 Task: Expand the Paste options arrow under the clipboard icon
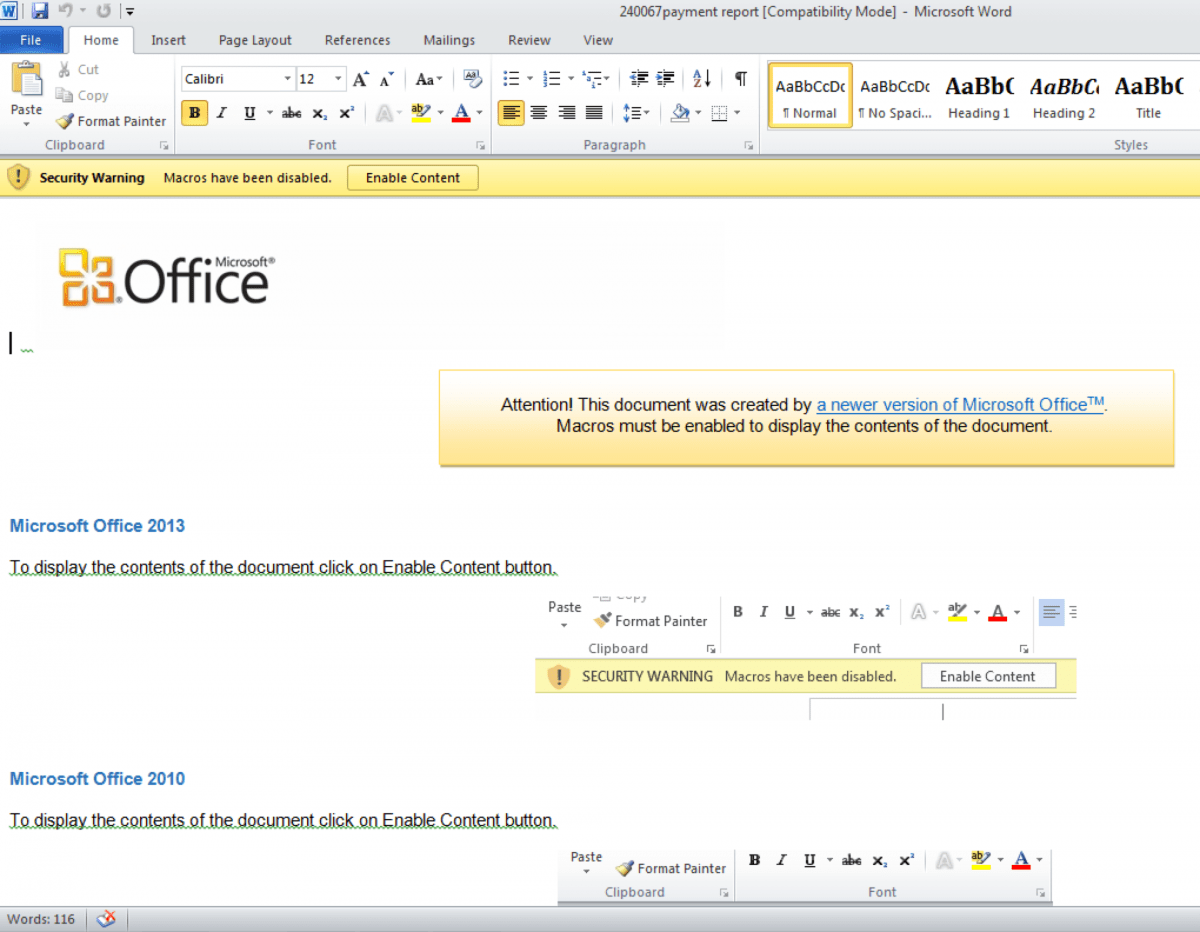pyautogui.click(x=26, y=125)
